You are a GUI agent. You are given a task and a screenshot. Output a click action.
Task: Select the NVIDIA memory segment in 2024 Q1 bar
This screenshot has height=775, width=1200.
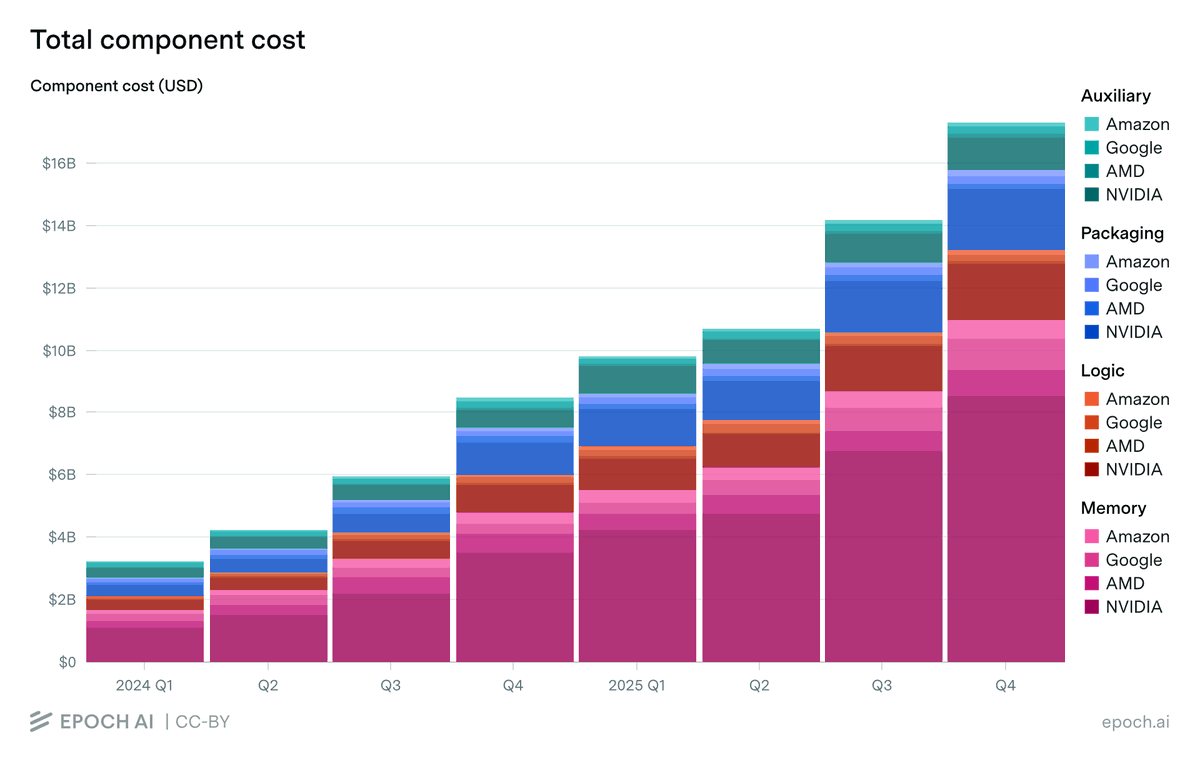145,645
